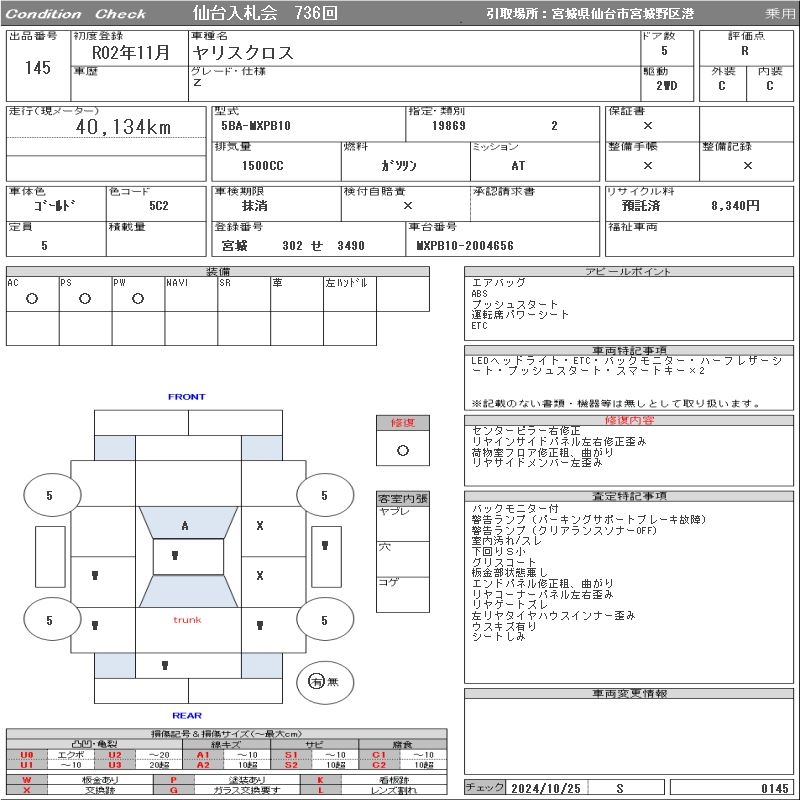Select the auction name '仙台入札会 736回'
Image resolution: width=800 pixels, height=800 pixels.
coord(265,13)
